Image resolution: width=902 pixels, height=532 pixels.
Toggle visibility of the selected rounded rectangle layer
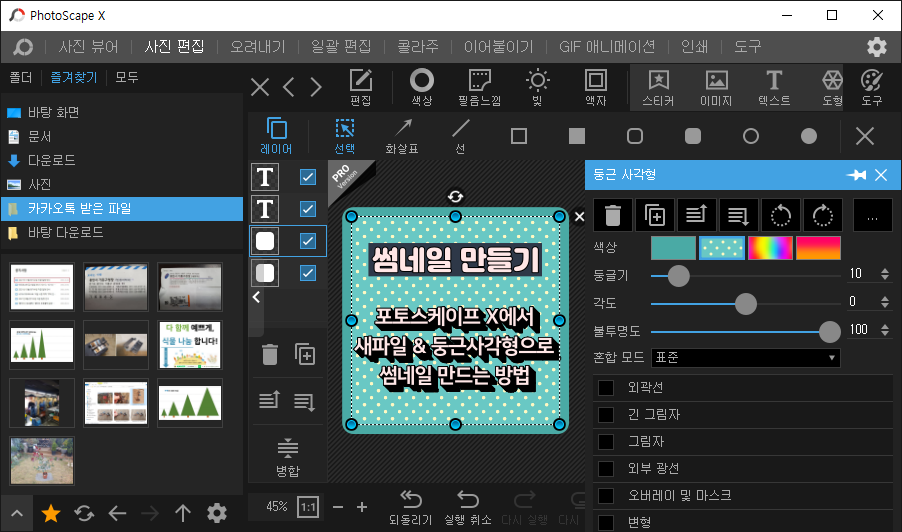click(x=308, y=241)
